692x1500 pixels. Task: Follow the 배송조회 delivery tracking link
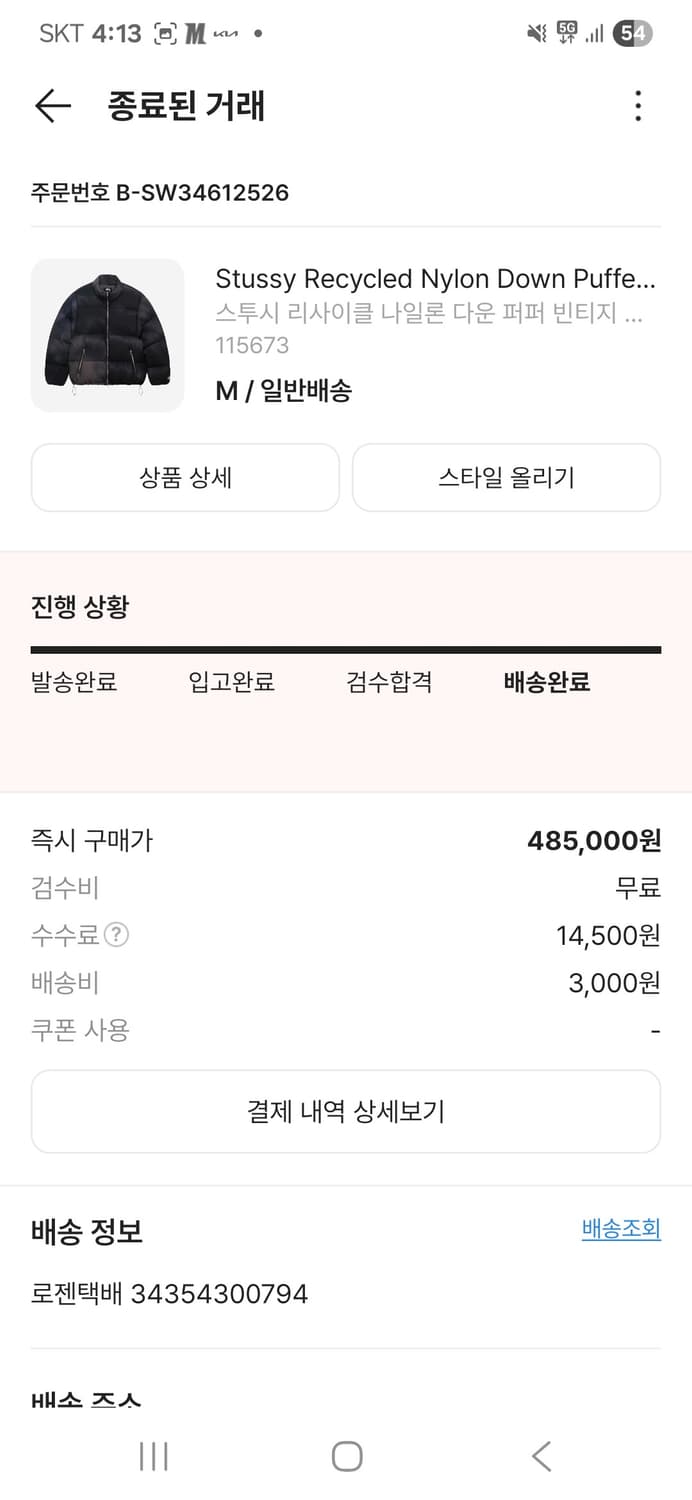[620, 1228]
